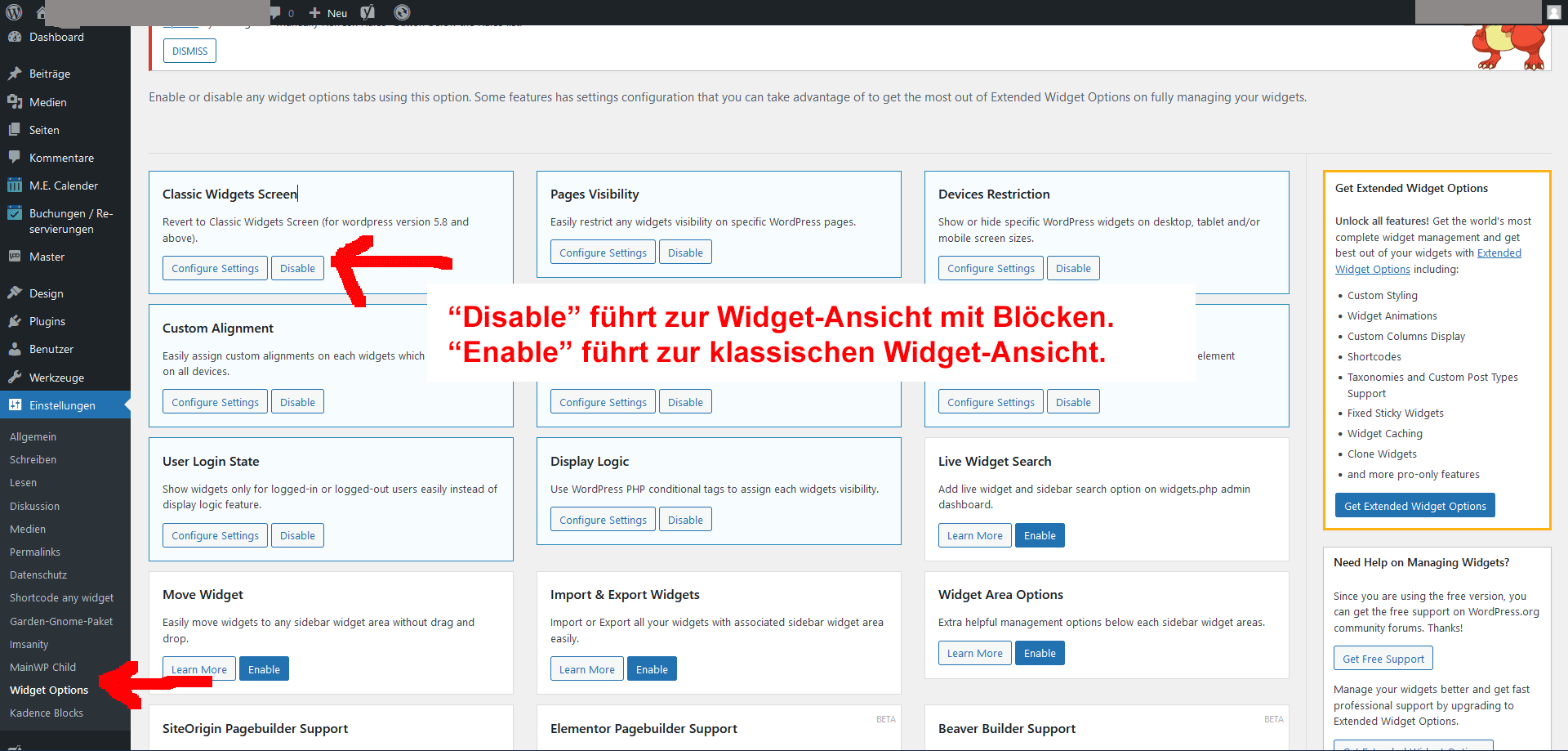Viewport: 1568px width, 751px height.
Task: Click the Design brush icon in sidebar
Action: click(15, 293)
